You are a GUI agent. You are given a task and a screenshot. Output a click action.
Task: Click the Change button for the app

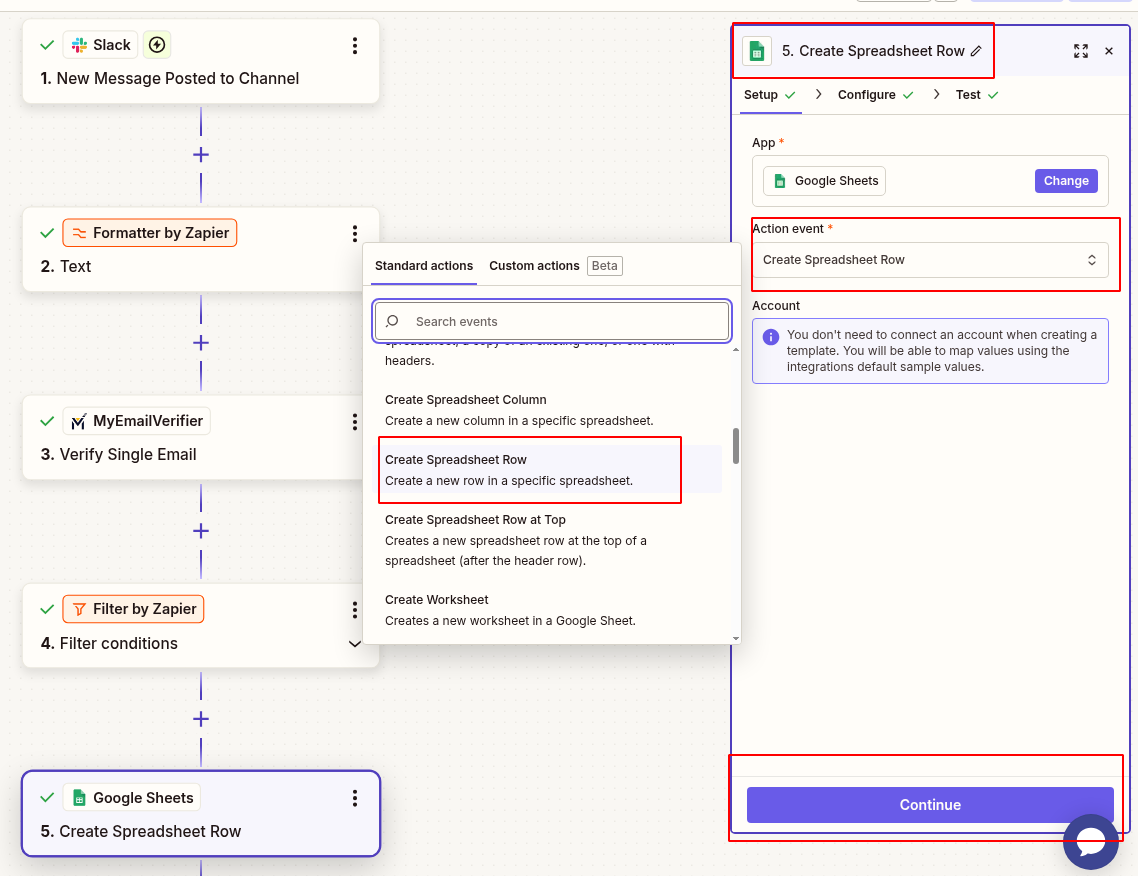click(1065, 181)
